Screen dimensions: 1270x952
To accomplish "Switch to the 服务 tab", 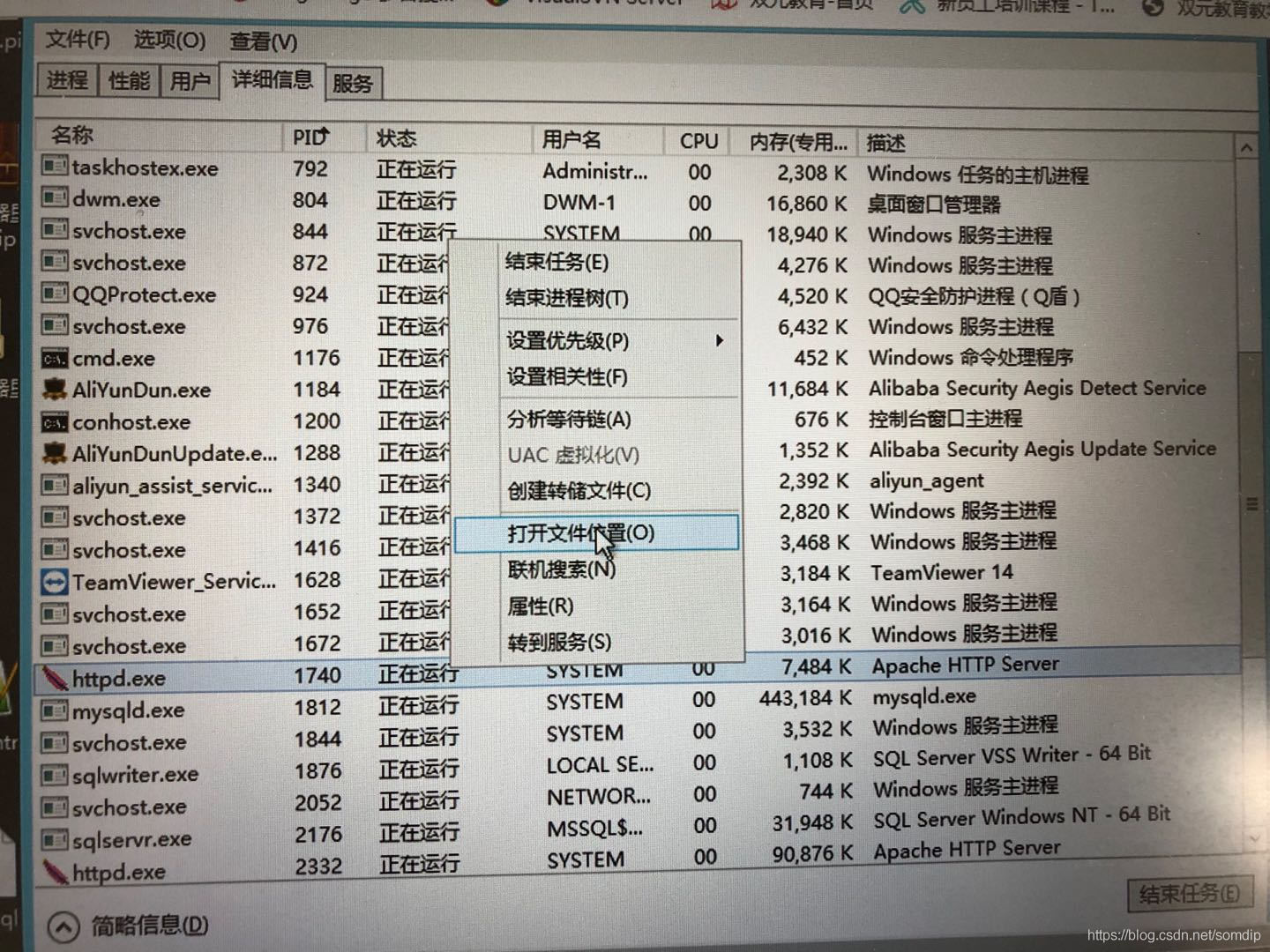I will (x=353, y=84).
